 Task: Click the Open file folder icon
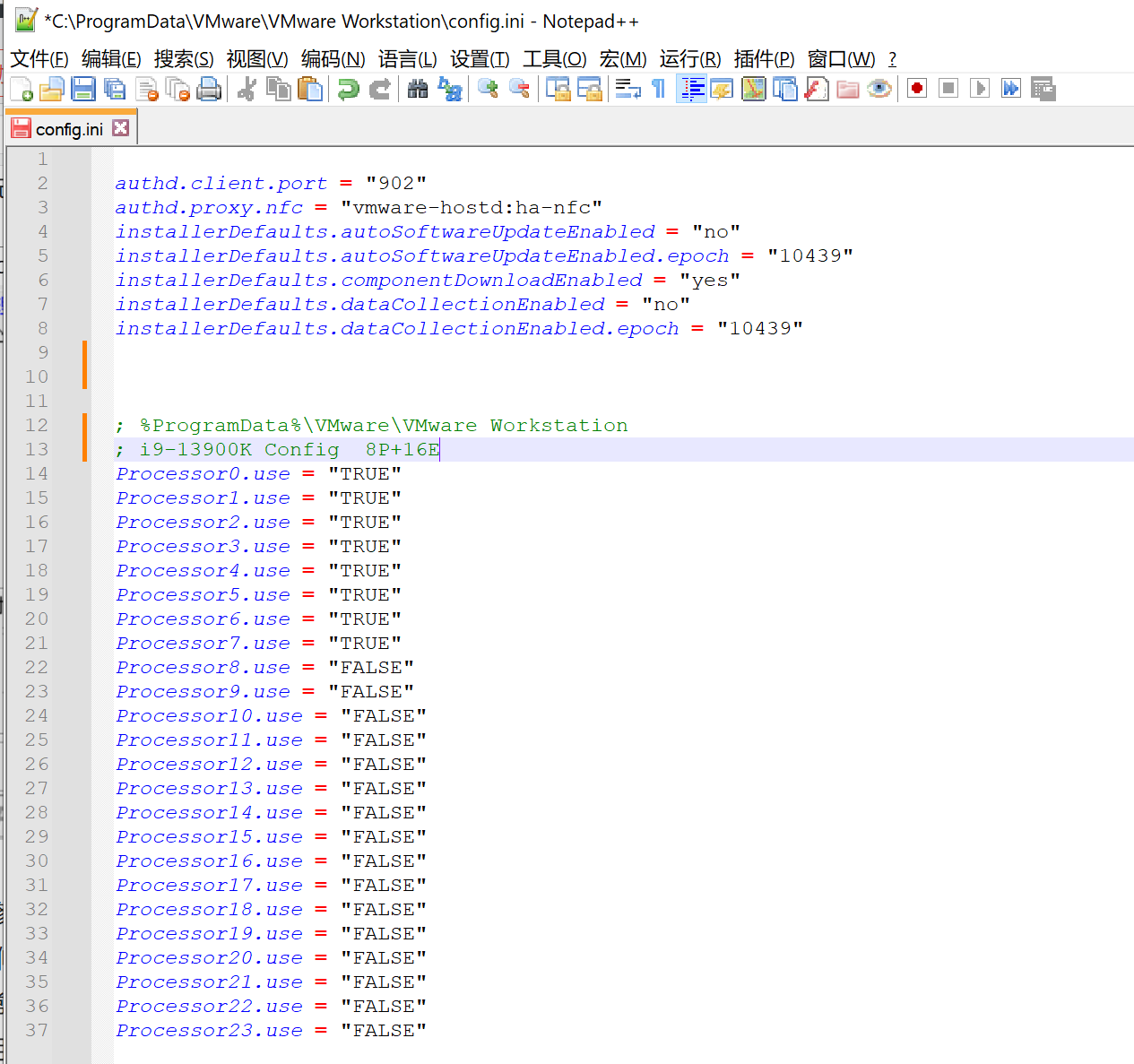click(52, 89)
